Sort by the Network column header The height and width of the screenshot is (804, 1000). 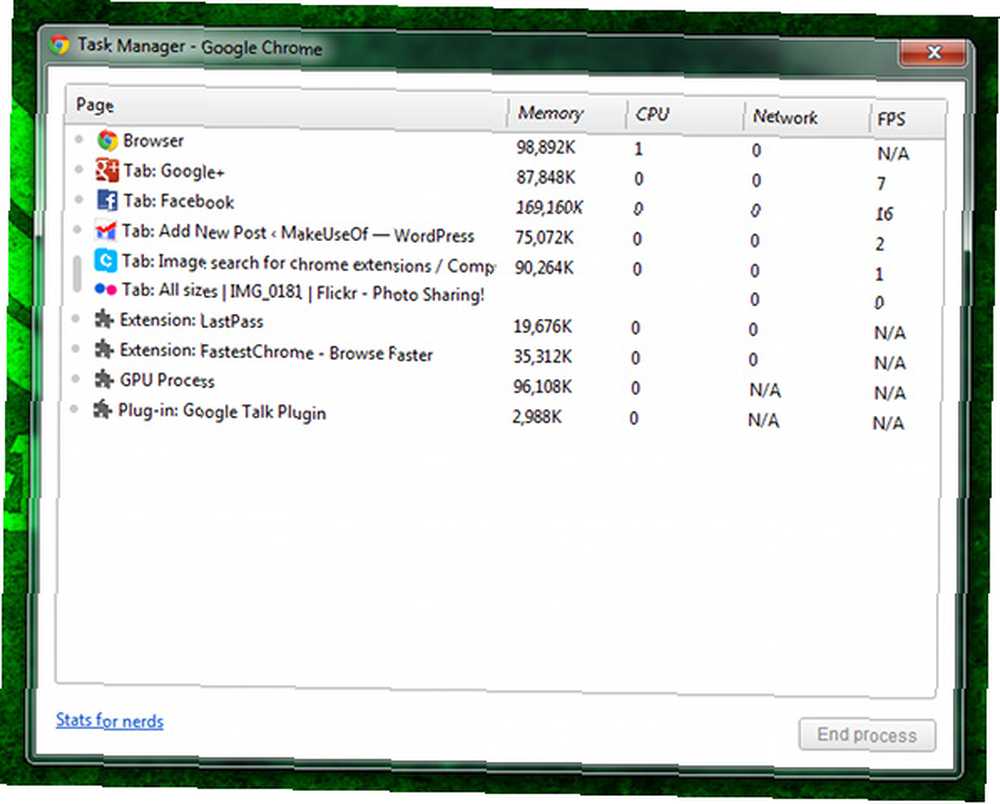(x=807, y=119)
